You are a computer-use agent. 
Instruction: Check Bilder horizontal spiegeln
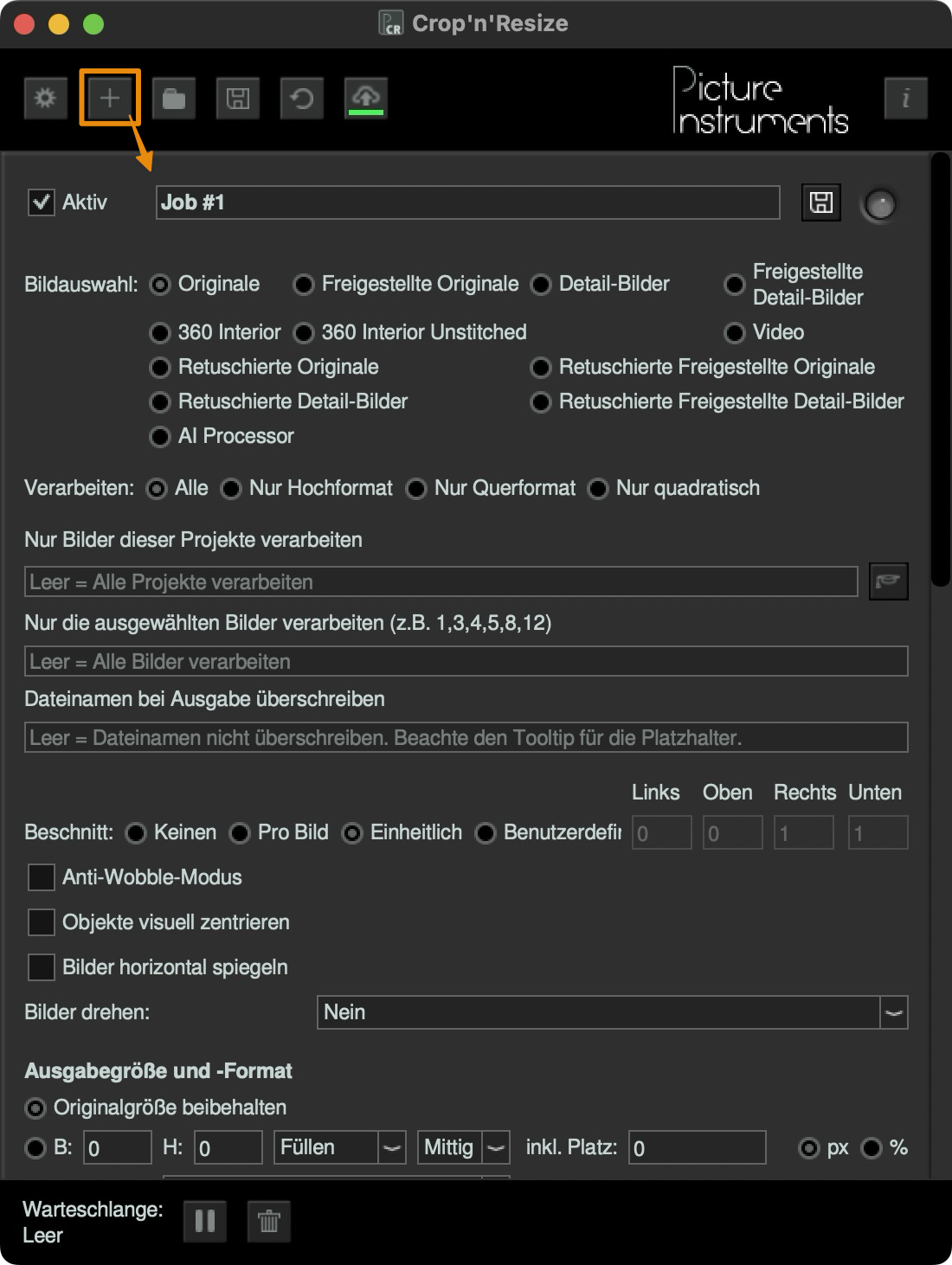tap(41, 967)
